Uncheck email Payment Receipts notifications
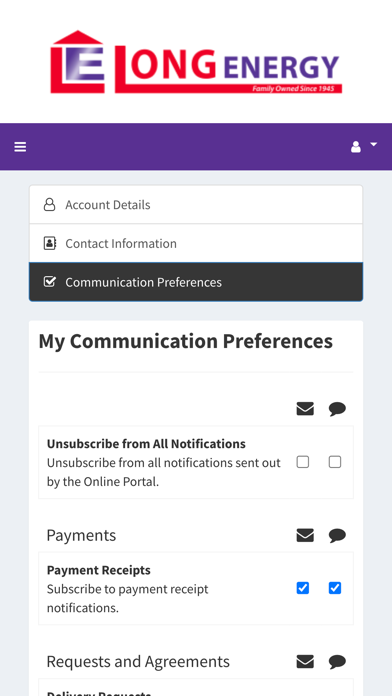392x696 pixels. point(303,588)
